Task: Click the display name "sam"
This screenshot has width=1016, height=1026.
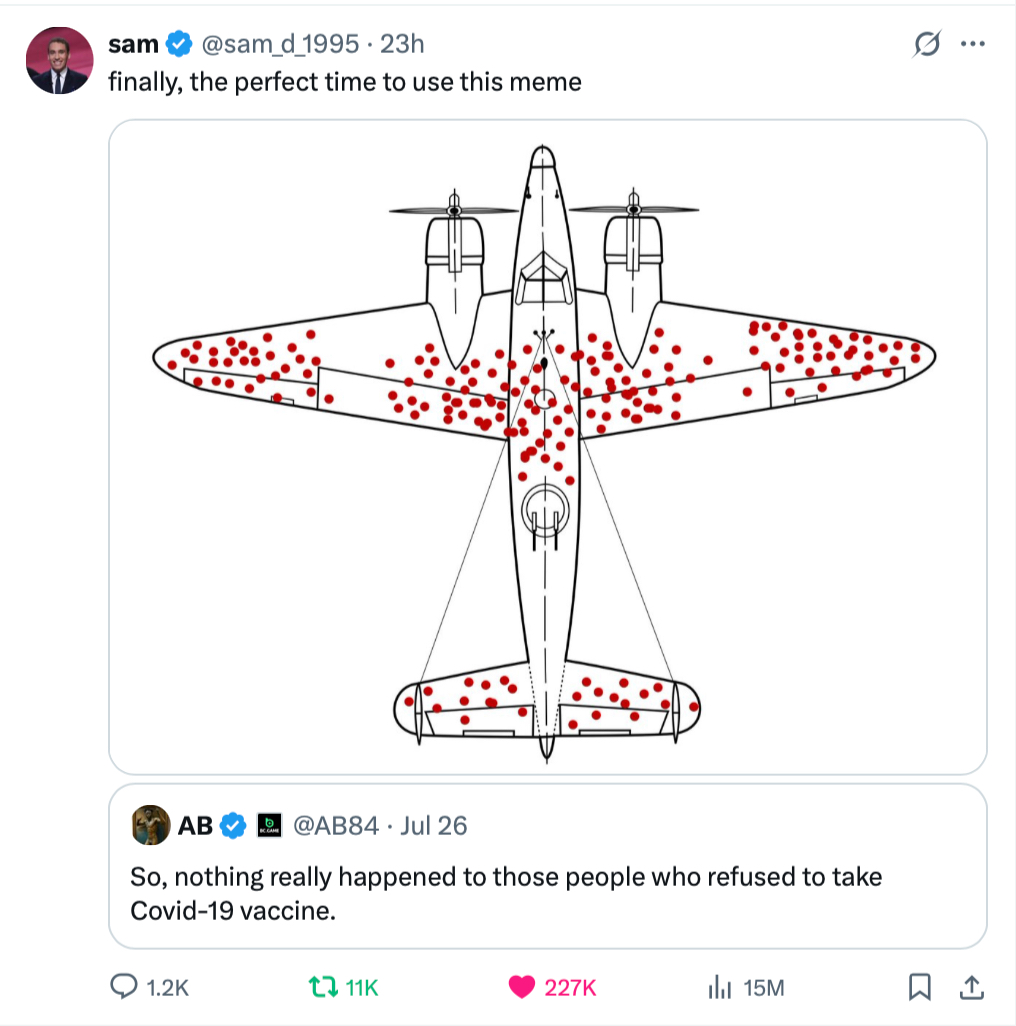Action: 133,44
